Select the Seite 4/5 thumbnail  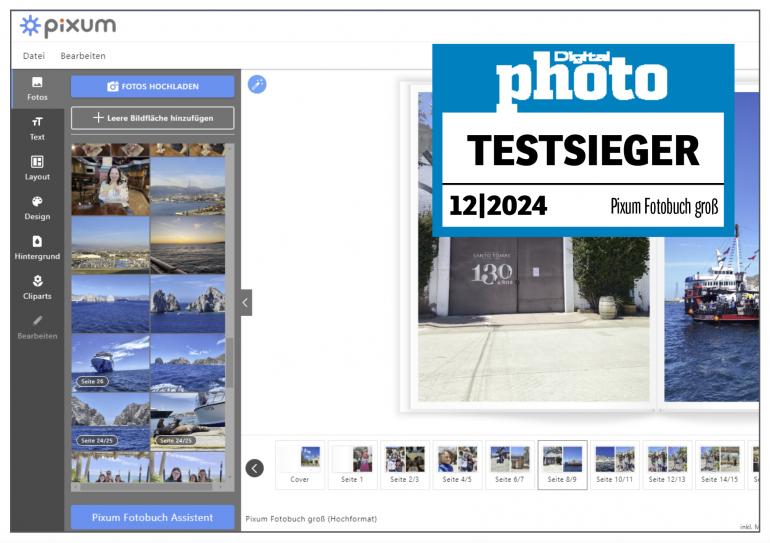coord(457,464)
